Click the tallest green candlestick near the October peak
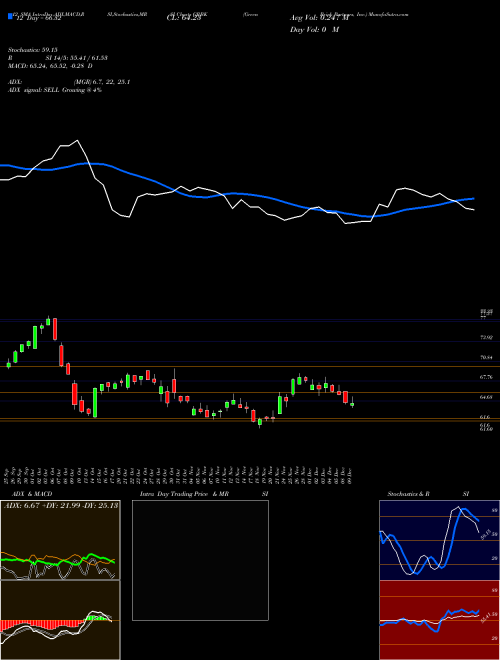This screenshot has height=660, width=500. [x=35, y=337]
